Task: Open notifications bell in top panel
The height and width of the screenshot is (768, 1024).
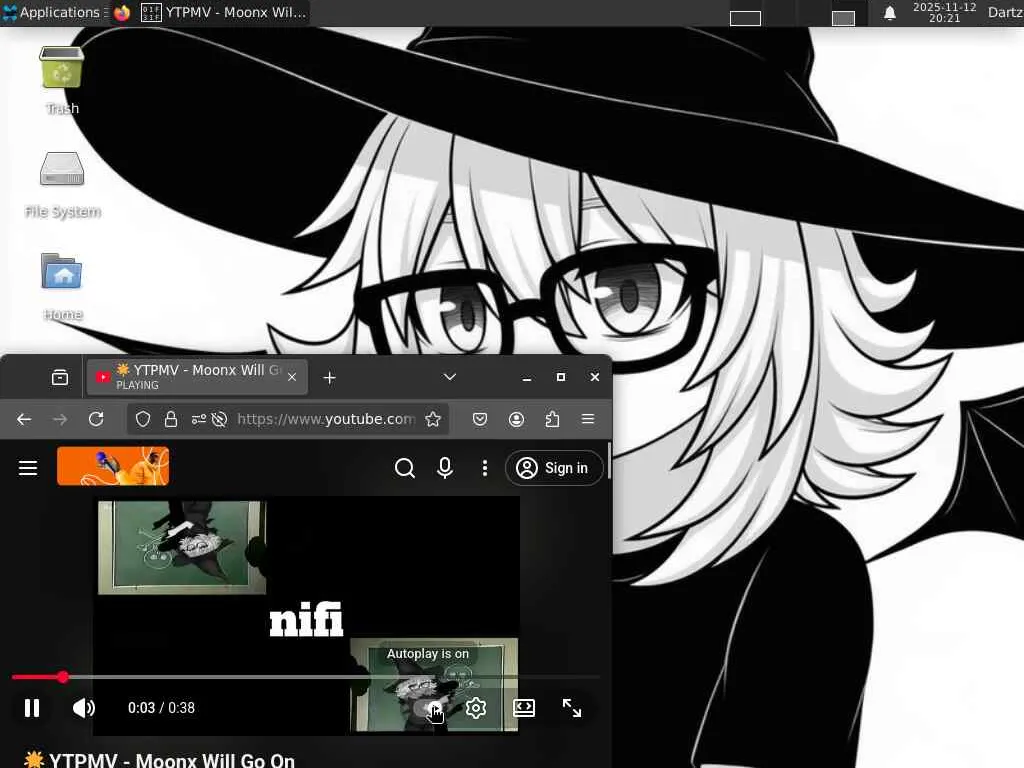Action: (889, 13)
